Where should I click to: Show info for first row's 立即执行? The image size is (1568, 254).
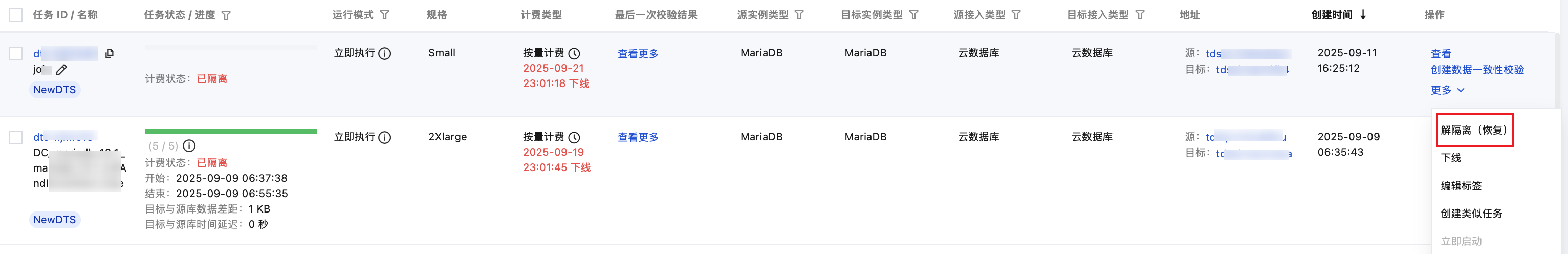click(x=385, y=54)
